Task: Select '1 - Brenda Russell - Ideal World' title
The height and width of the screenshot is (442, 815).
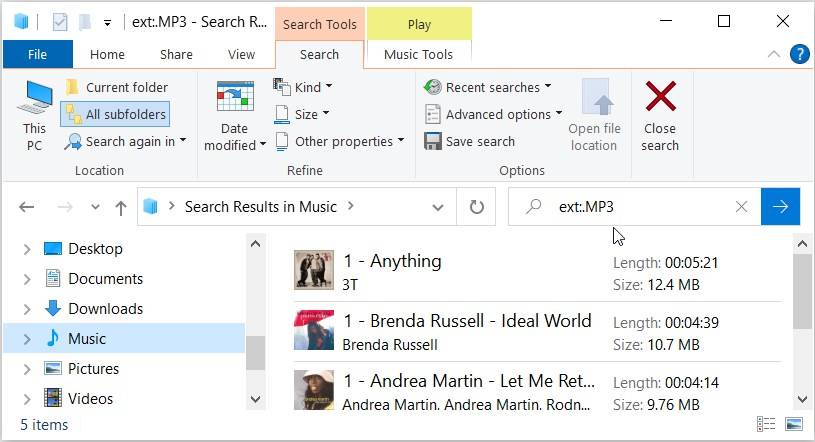Action: pos(467,321)
